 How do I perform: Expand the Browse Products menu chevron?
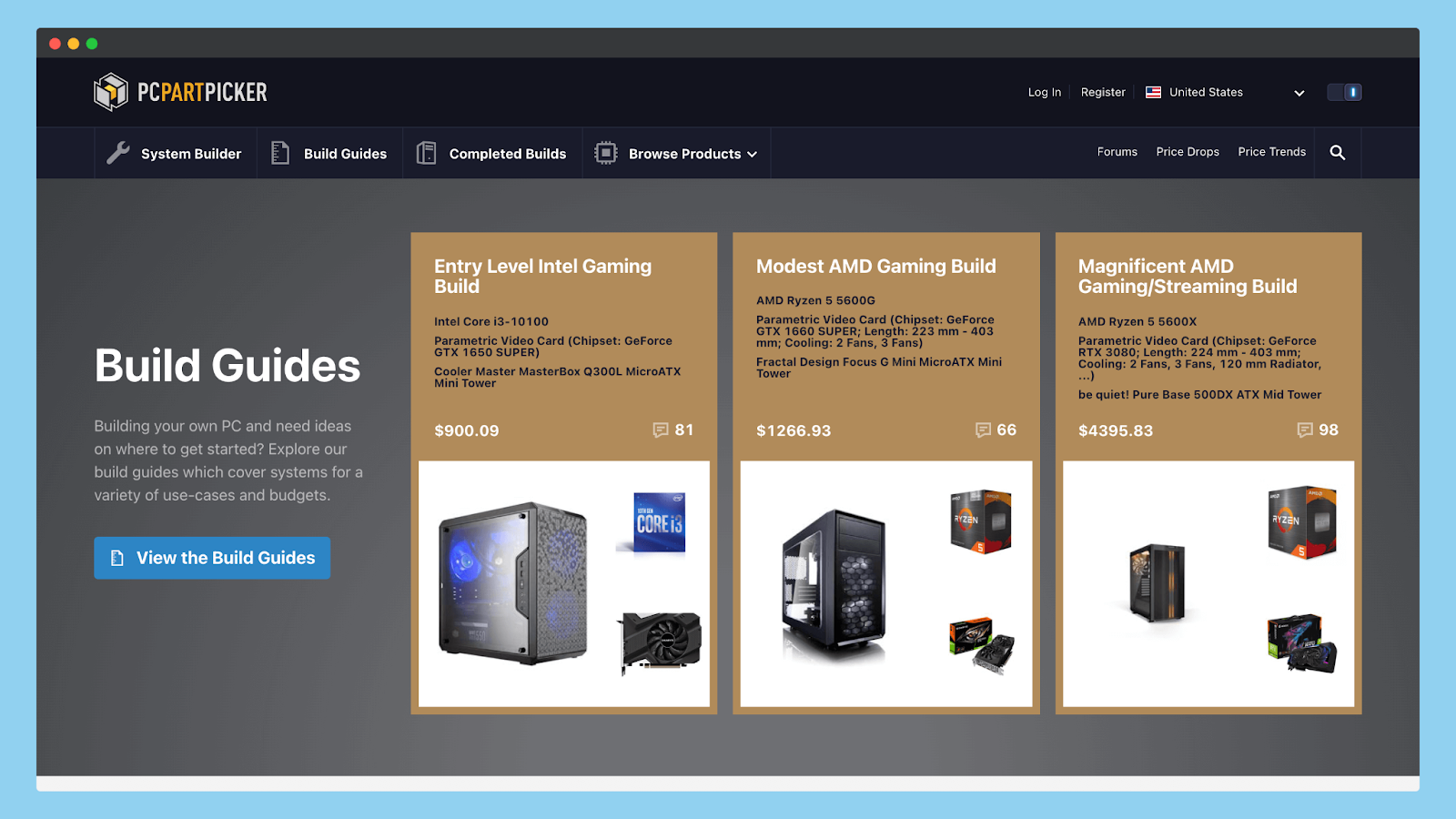[x=753, y=155]
